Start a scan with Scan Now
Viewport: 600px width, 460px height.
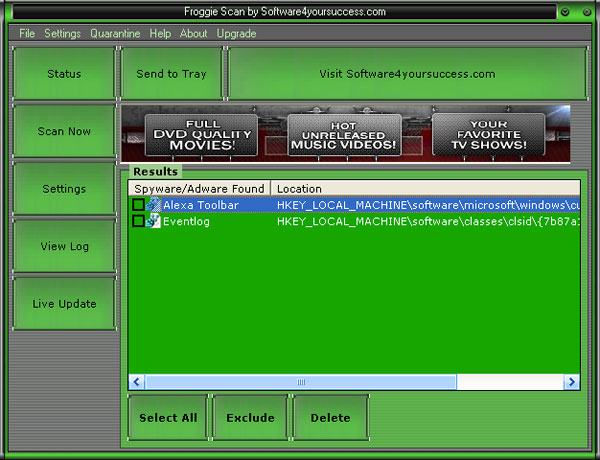coord(64,131)
